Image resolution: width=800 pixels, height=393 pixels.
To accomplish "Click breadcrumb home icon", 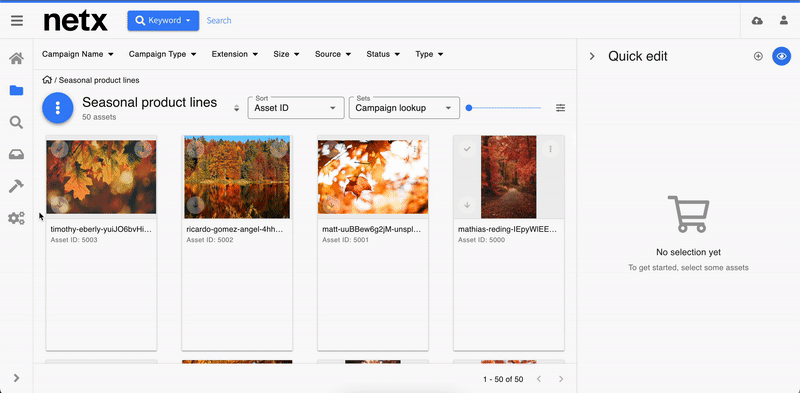I will (x=47, y=80).
